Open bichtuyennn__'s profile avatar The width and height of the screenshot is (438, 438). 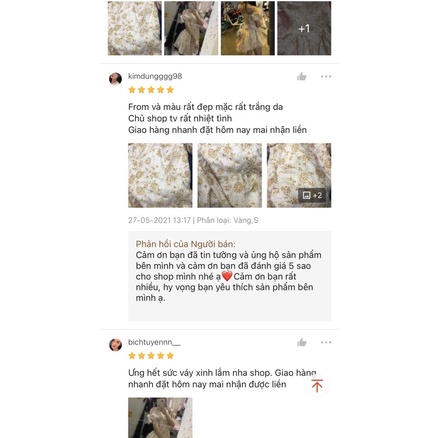coord(115,345)
